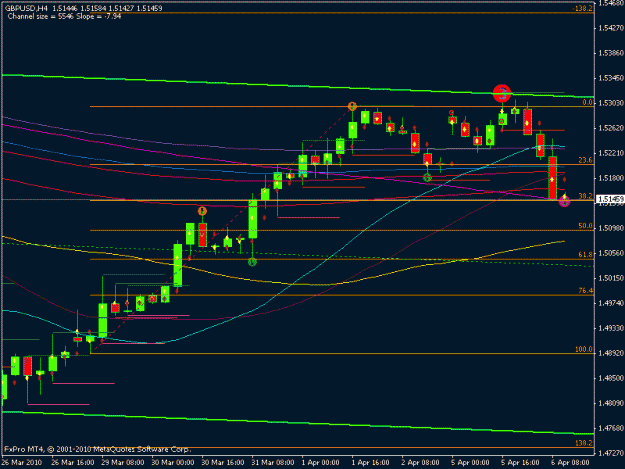This screenshot has height=469, width=625.
Task: Click the large red circle marker numbered 3
Action: [x=502, y=94]
